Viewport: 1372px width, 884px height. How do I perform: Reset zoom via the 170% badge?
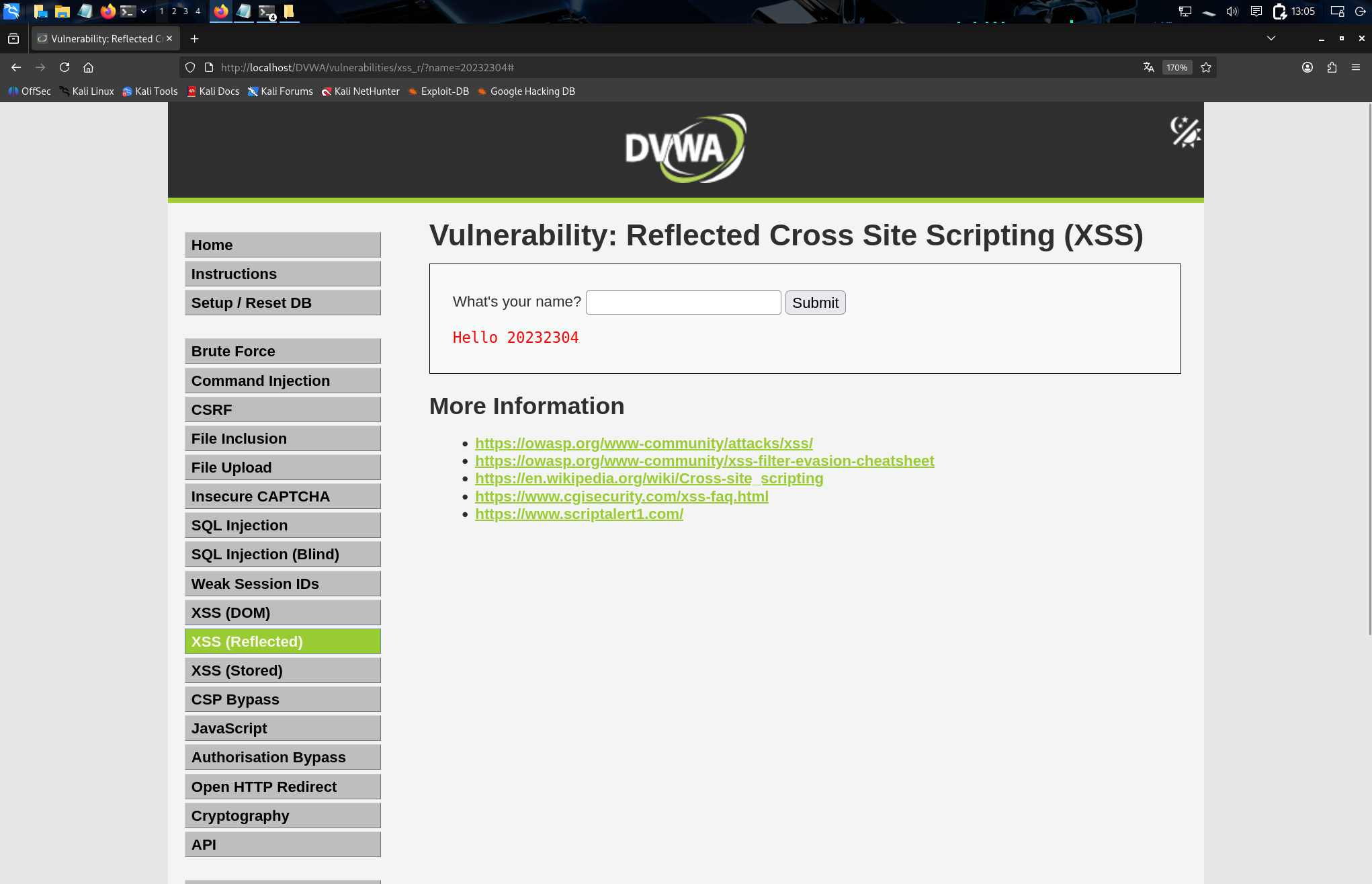point(1176,67)
